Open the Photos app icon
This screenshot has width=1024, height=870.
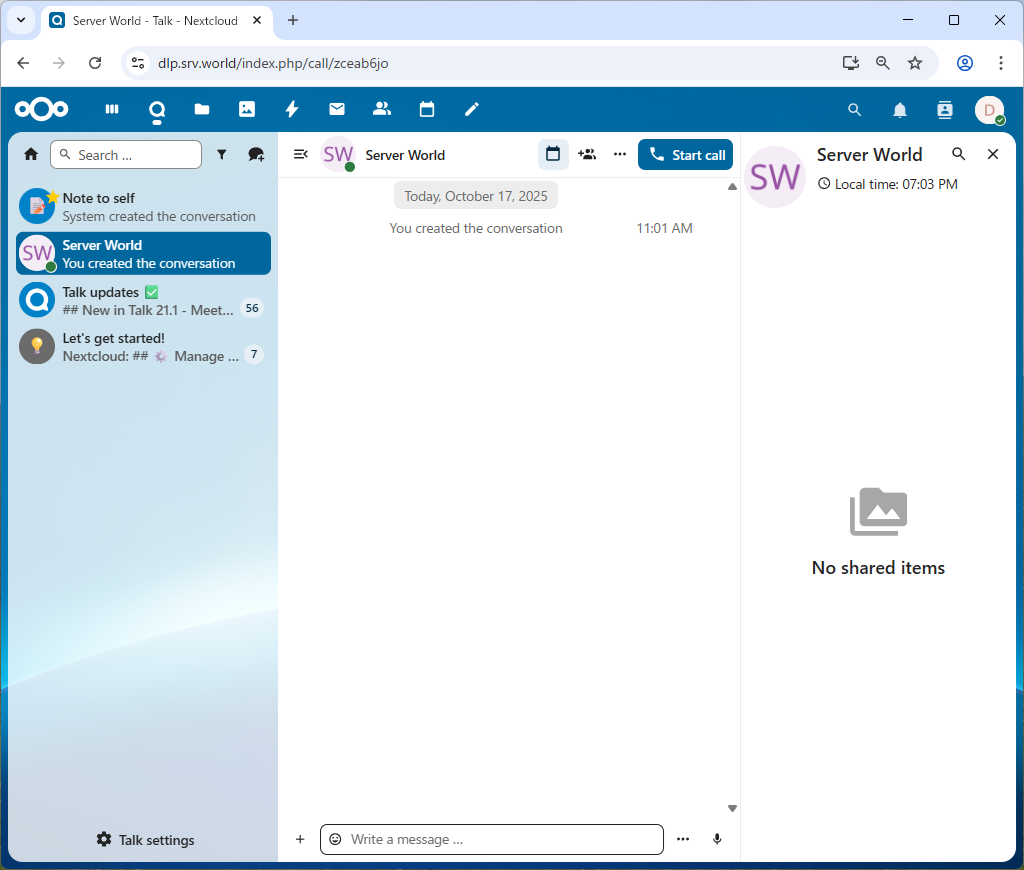(x=247, y=110)
